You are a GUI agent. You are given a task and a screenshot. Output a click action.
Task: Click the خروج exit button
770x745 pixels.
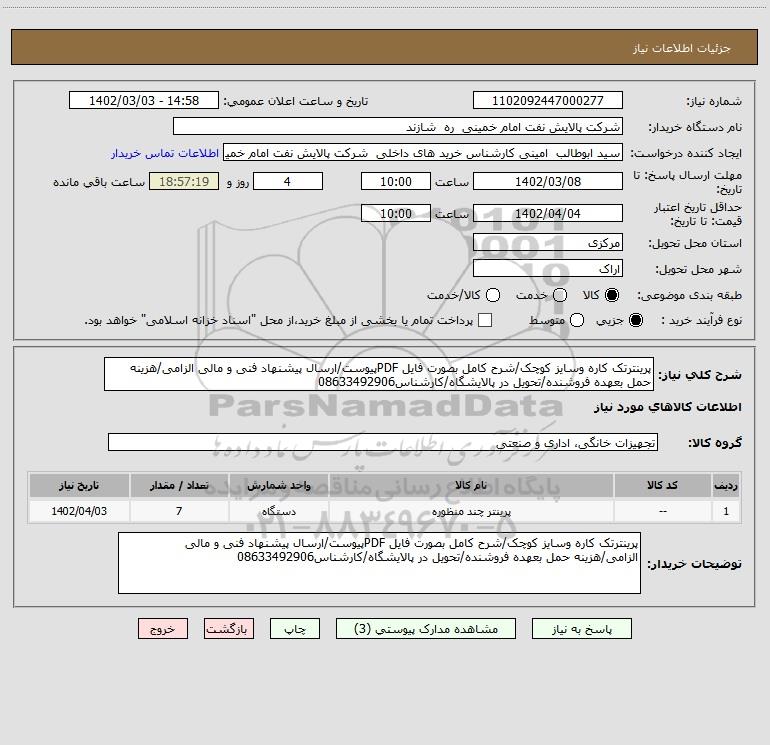(x=163, y=629)
